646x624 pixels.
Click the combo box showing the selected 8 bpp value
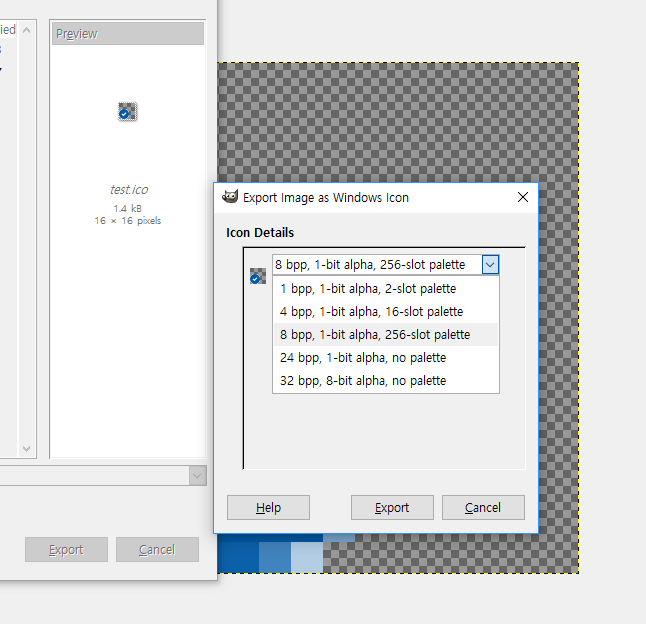tap(377, 265)
